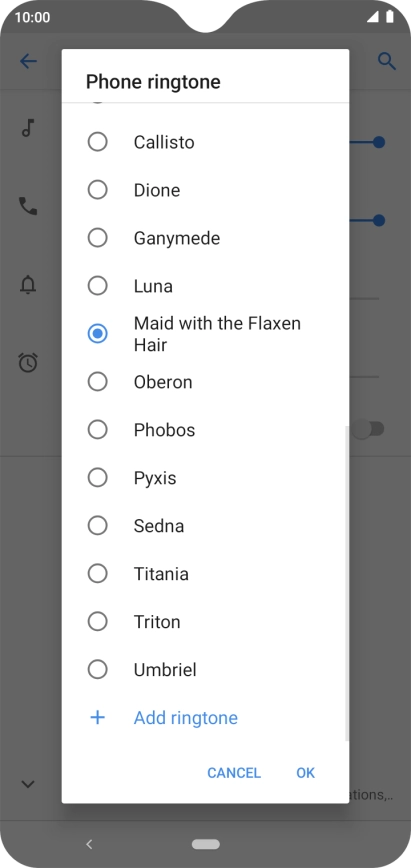Screen dimensions: 411x868
Task: Open the Add ringtone link
Action: pyautogui.click(x=186, y=718)
